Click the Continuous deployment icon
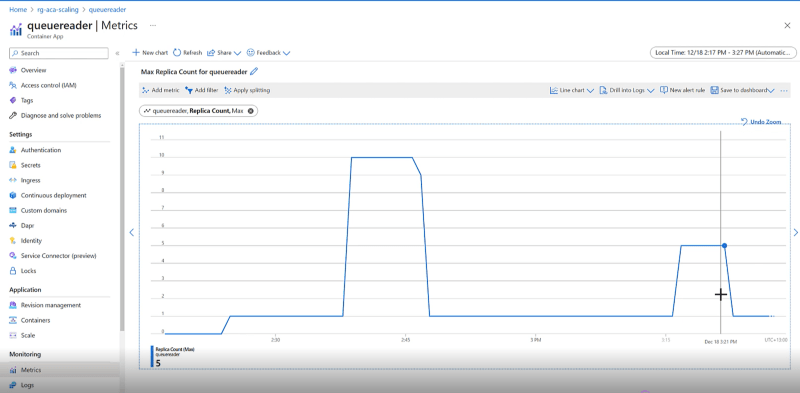This screenshot has height=393, width=800. point(13,195)
